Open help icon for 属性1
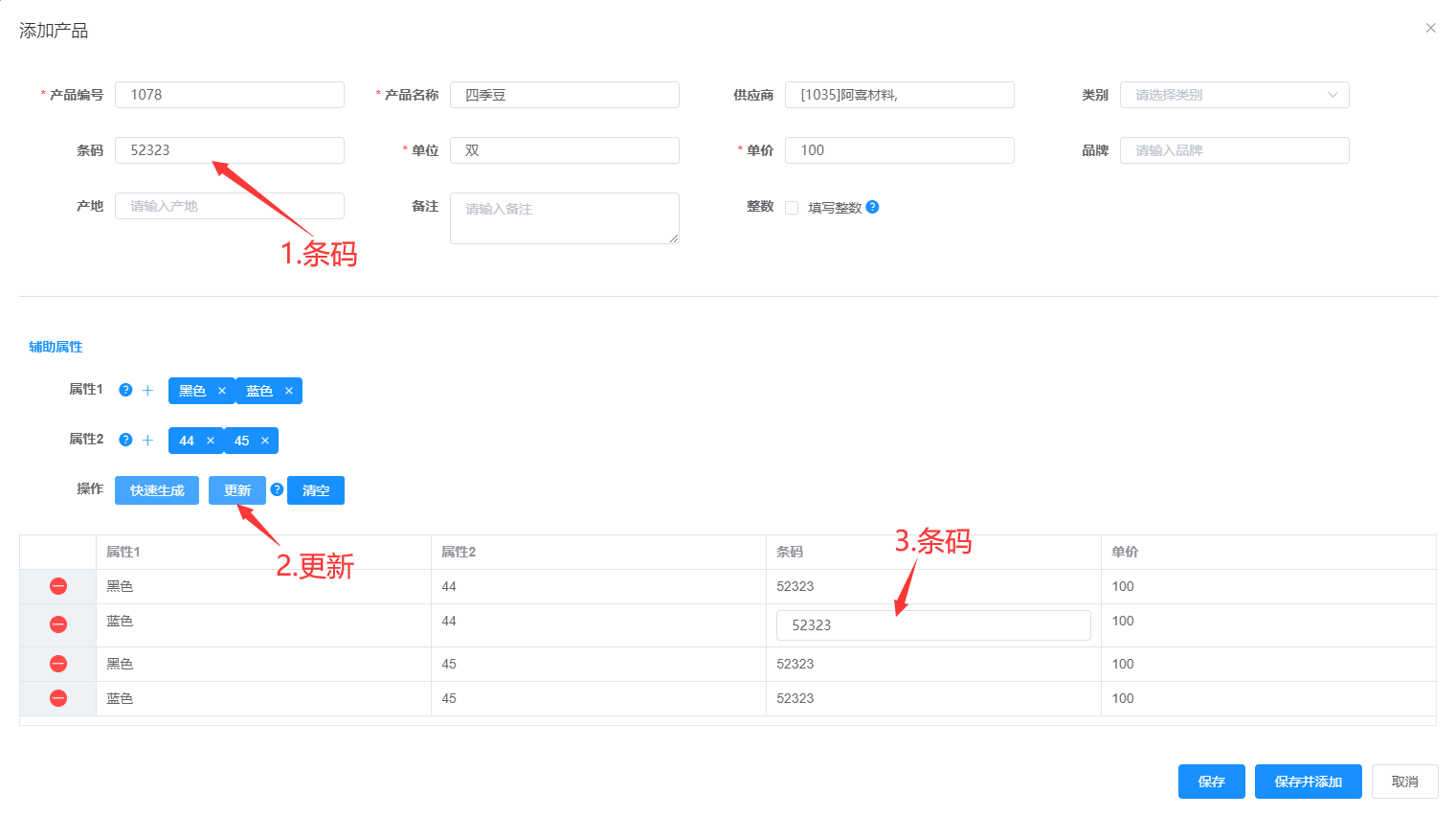This screenshot has height=816, width=1456. (x=125, y=390)
